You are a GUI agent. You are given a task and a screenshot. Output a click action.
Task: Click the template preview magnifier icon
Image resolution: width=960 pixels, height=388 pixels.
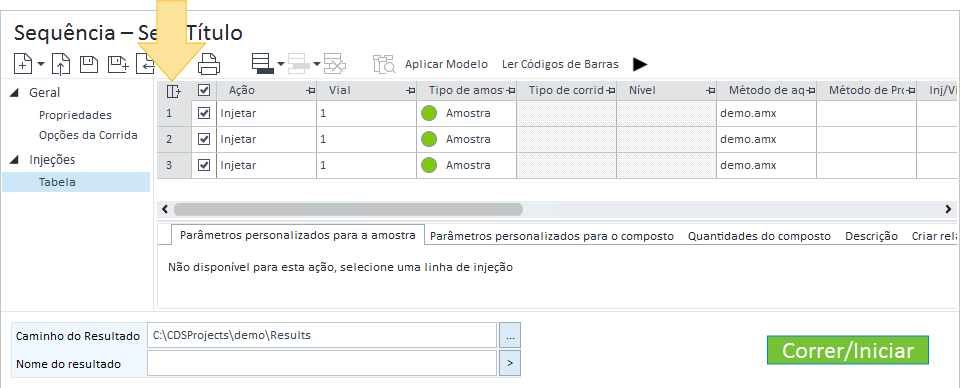point(384,64)
